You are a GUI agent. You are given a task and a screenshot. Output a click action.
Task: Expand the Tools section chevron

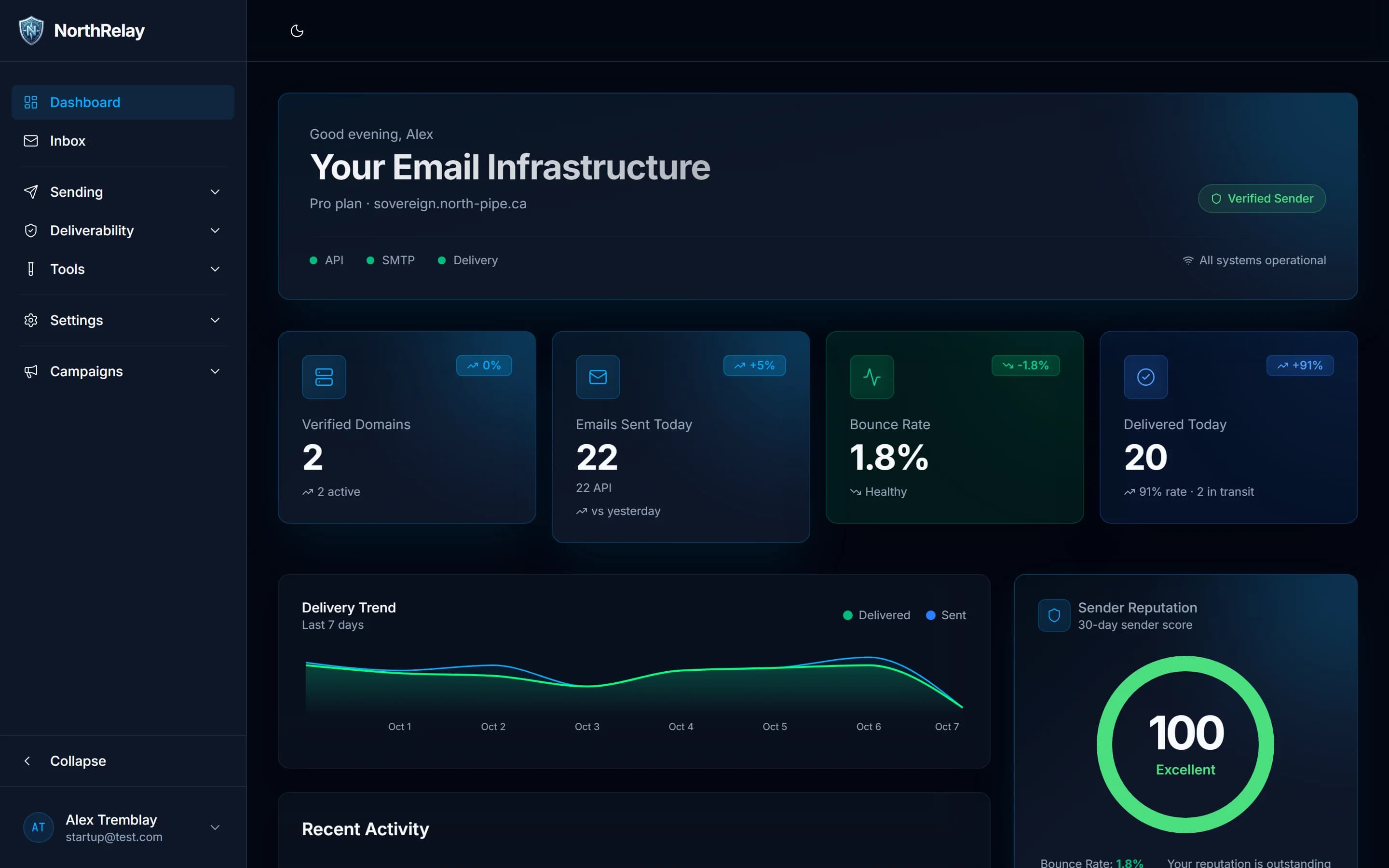215,269
